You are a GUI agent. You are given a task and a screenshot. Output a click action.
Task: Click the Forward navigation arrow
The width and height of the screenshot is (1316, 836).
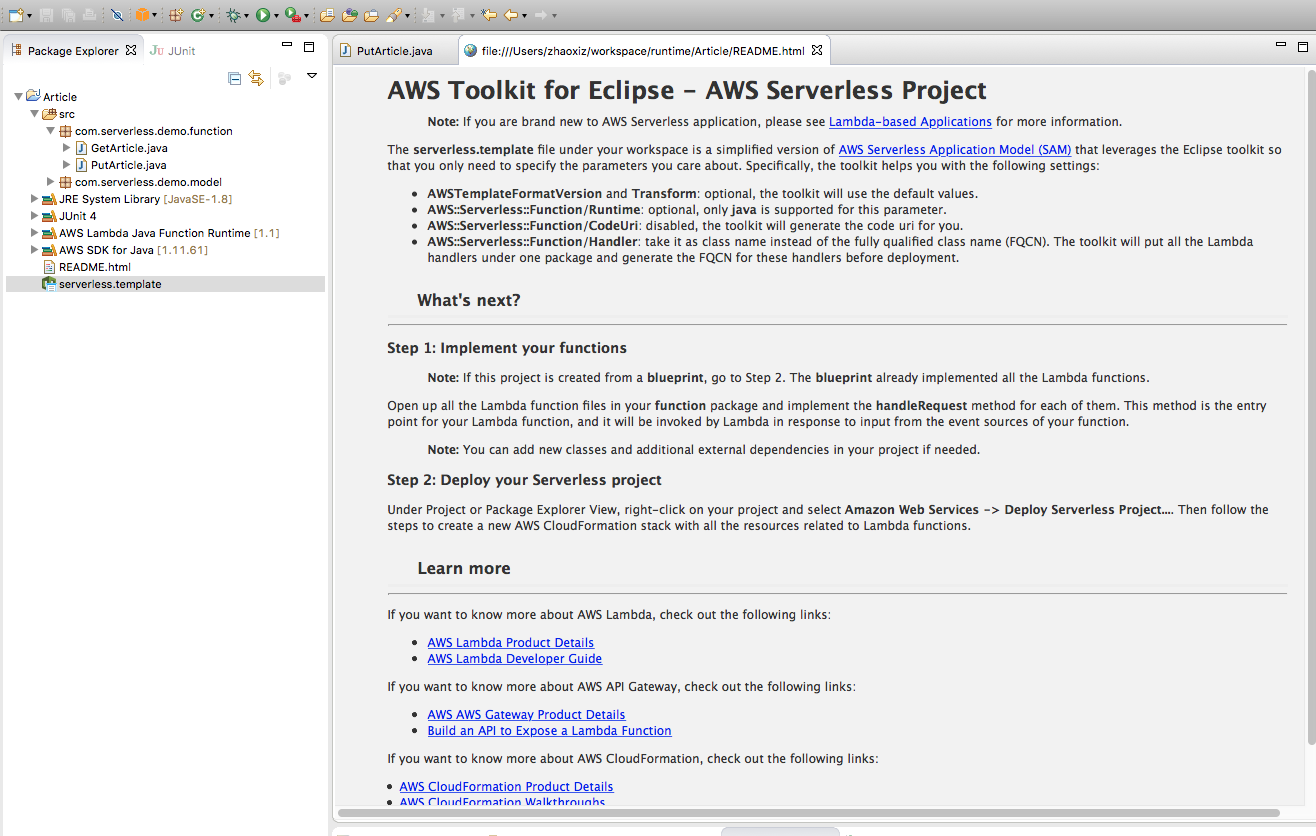541,15
